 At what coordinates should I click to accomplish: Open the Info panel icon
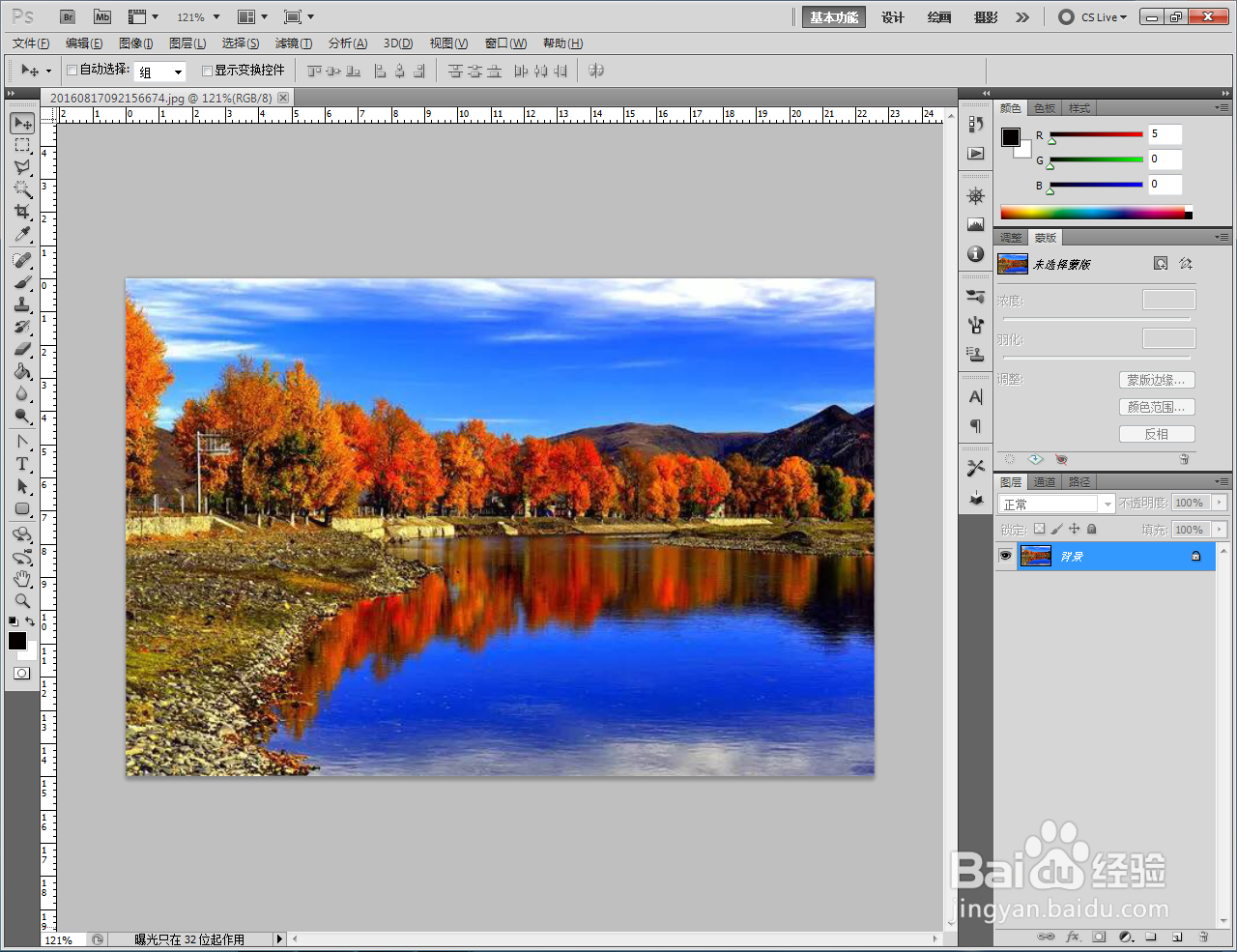(976, 253)
